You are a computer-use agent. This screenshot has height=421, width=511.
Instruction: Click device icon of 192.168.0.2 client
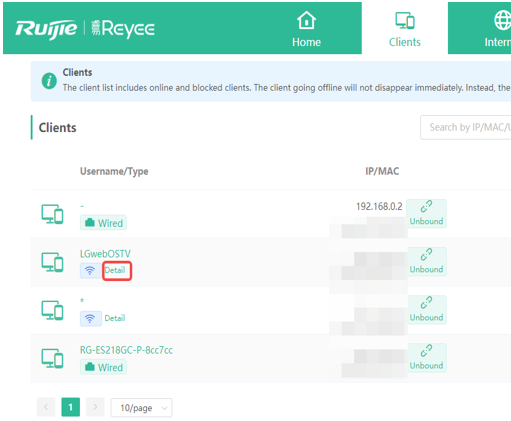pos(52,214)
